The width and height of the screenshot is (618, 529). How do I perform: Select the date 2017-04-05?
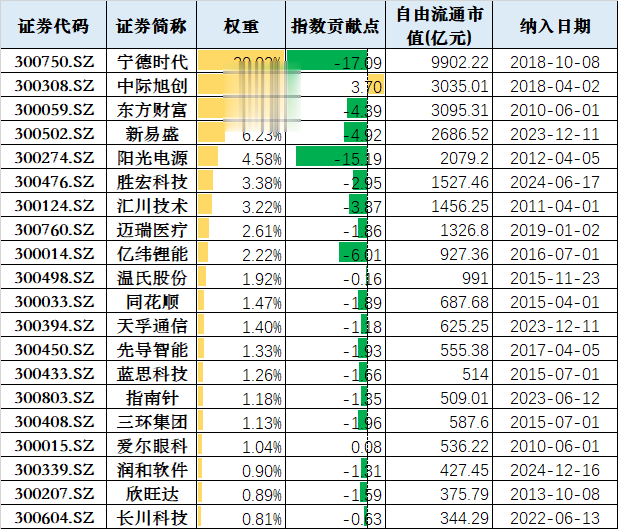(x=555, y=350)
